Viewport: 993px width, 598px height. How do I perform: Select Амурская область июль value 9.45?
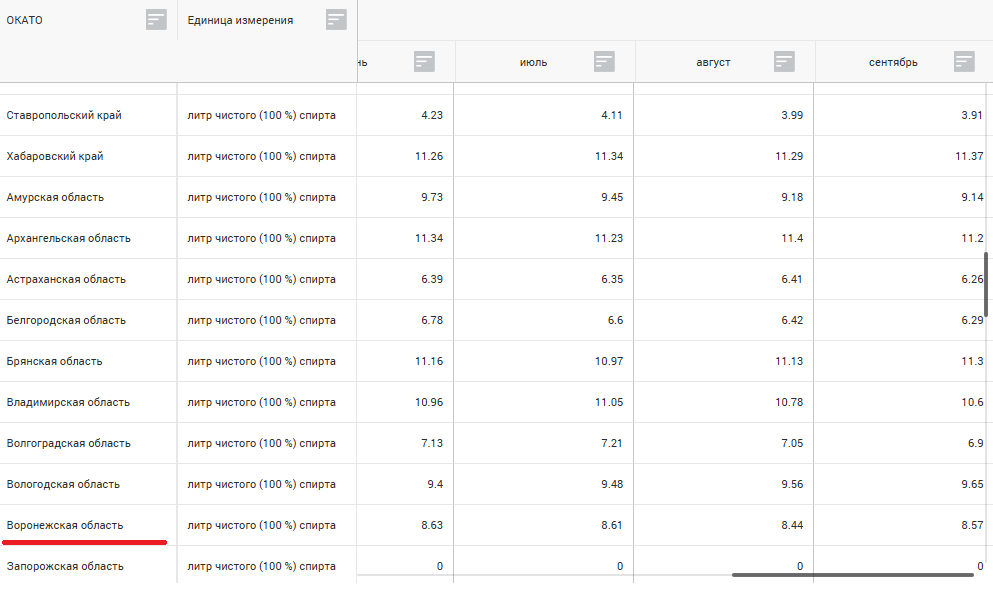point(611,197)
